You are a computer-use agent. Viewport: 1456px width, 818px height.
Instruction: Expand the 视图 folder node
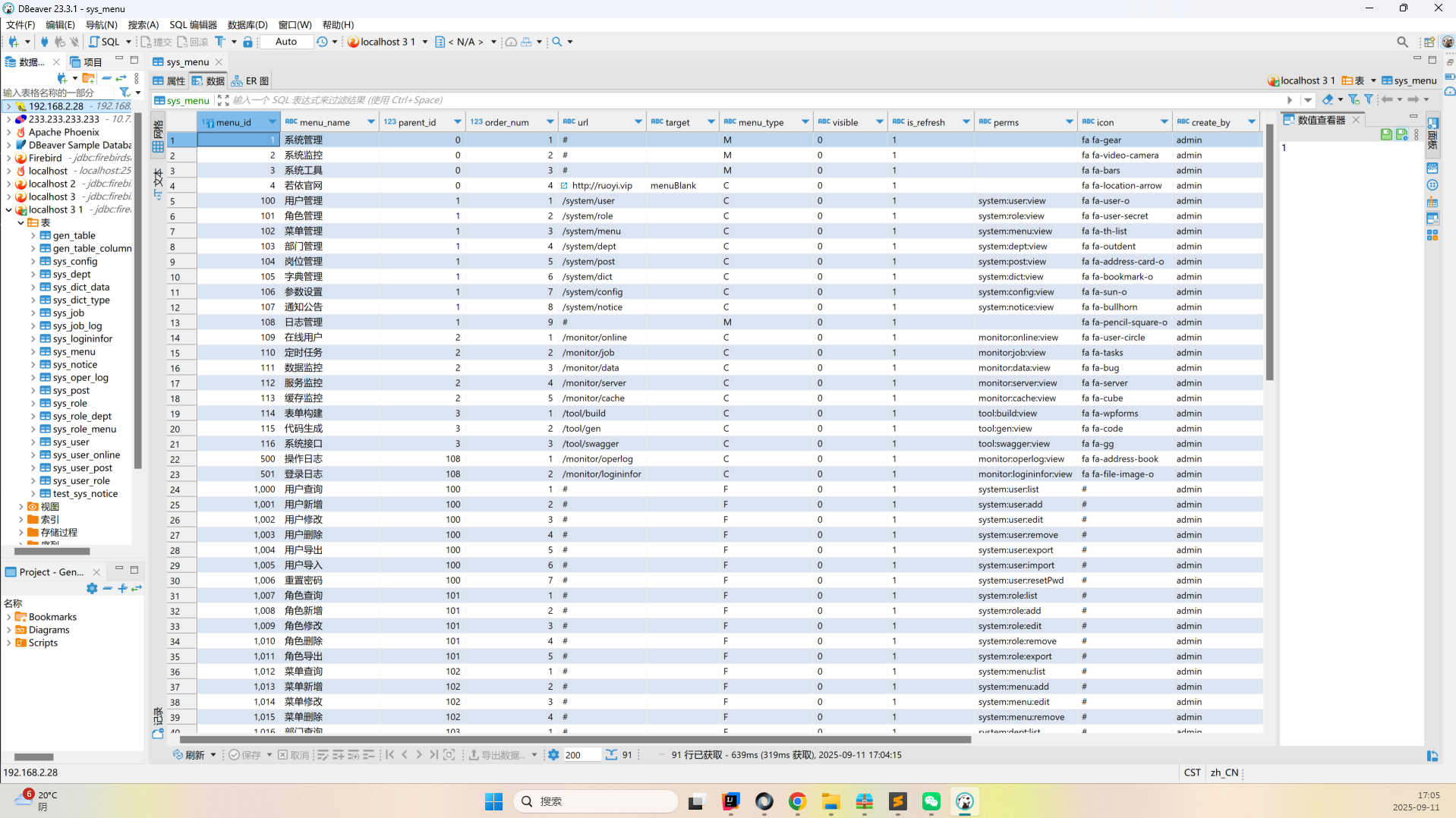pyautogui.click(x=20, y=507)
